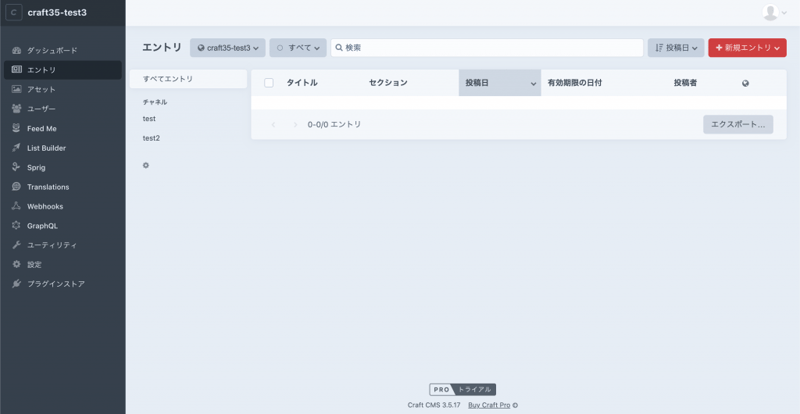Open the craft35-test3 site dropdown

click(x=228, y=47)
